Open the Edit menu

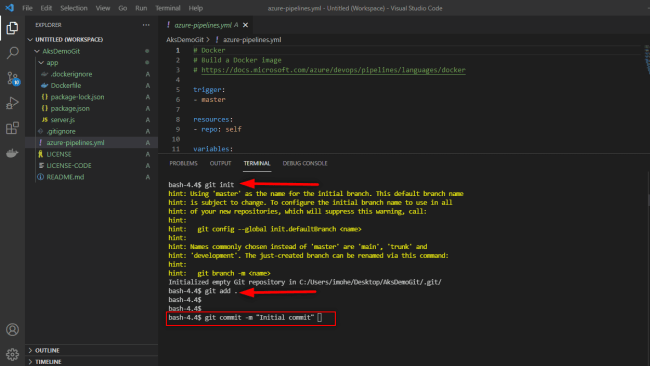coord(46,8)
